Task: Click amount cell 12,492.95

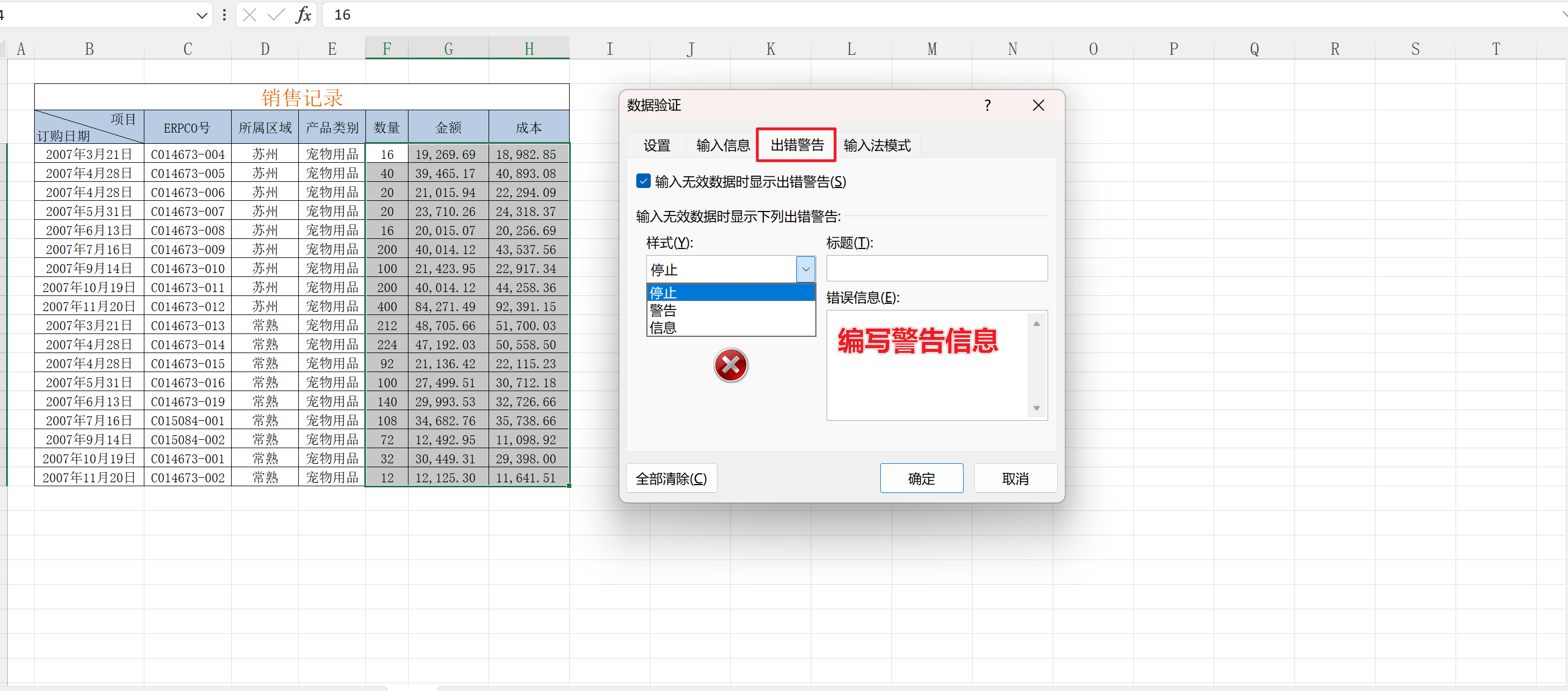Action: pos(448,439)
